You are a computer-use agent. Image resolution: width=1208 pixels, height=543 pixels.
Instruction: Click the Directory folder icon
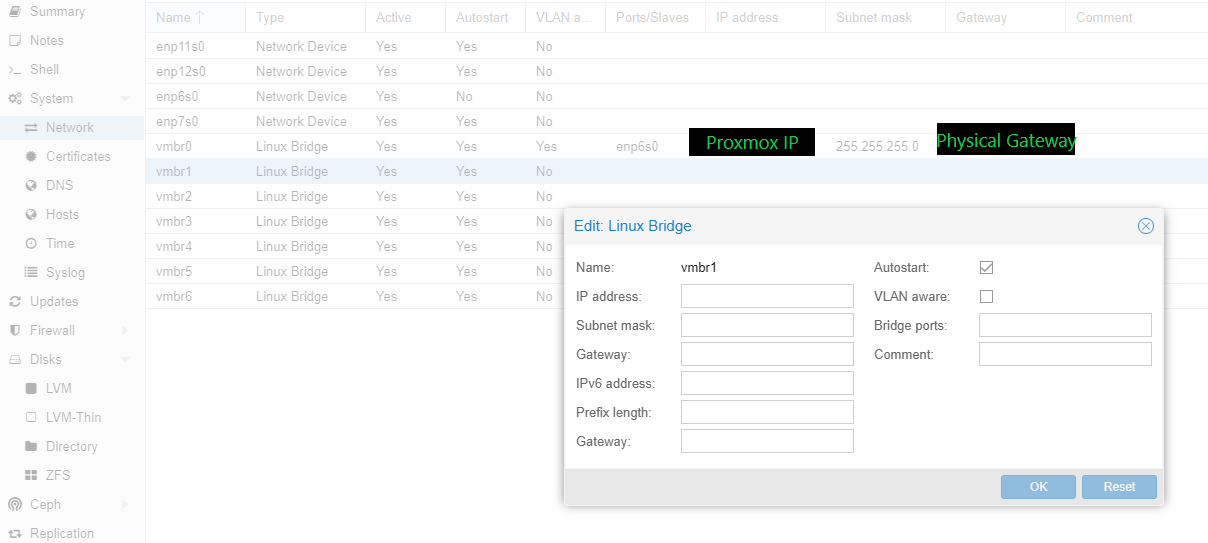[31, 447]
